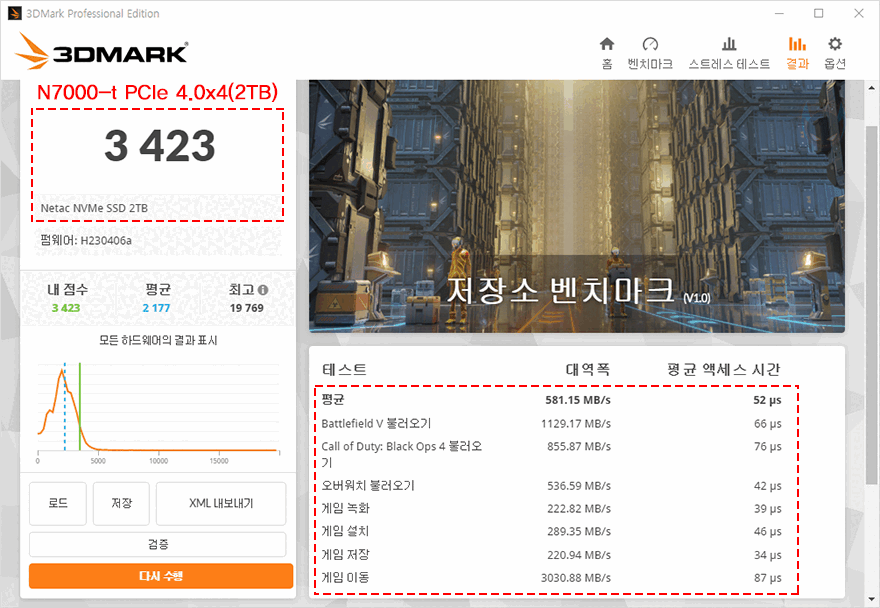Click the 게임 녹화 row
Viewport: 880px width, 608px height.
tap(551, 509)
